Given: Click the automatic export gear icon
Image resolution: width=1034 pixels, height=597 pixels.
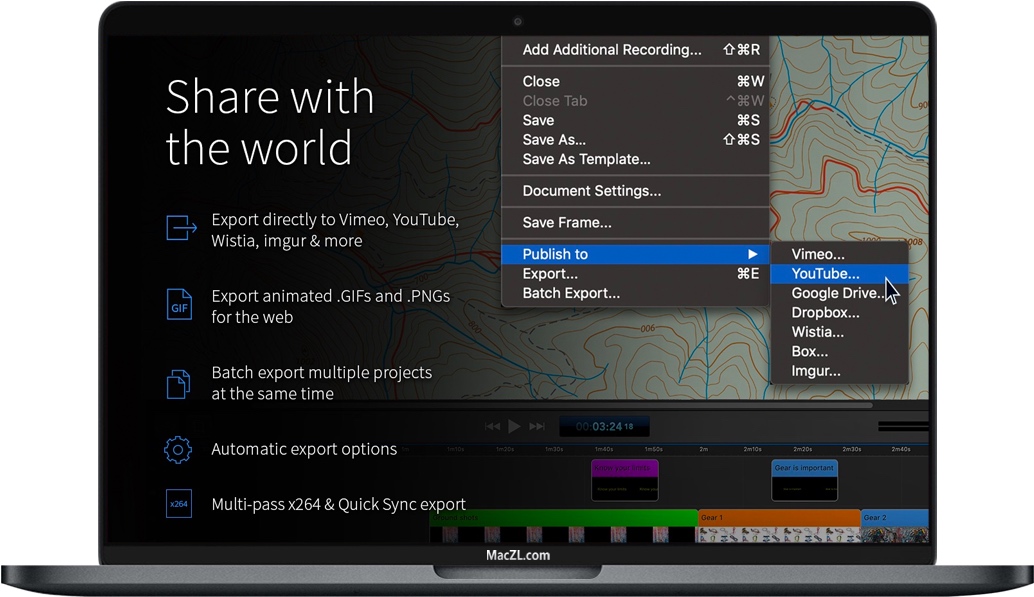Looking at the screenshot, I should click(178, 450).
